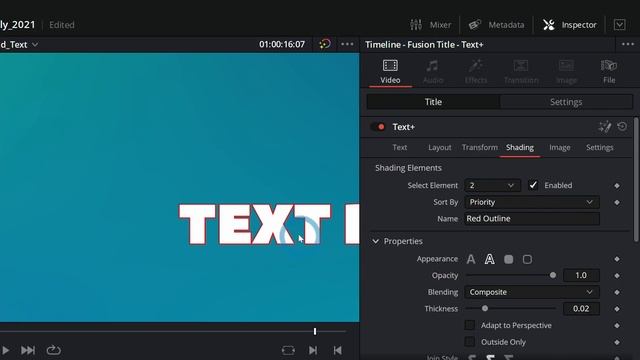This screenshot has width=640, height=360.
Task: Click the Inspector panel scrollbar
Action: 636,179
